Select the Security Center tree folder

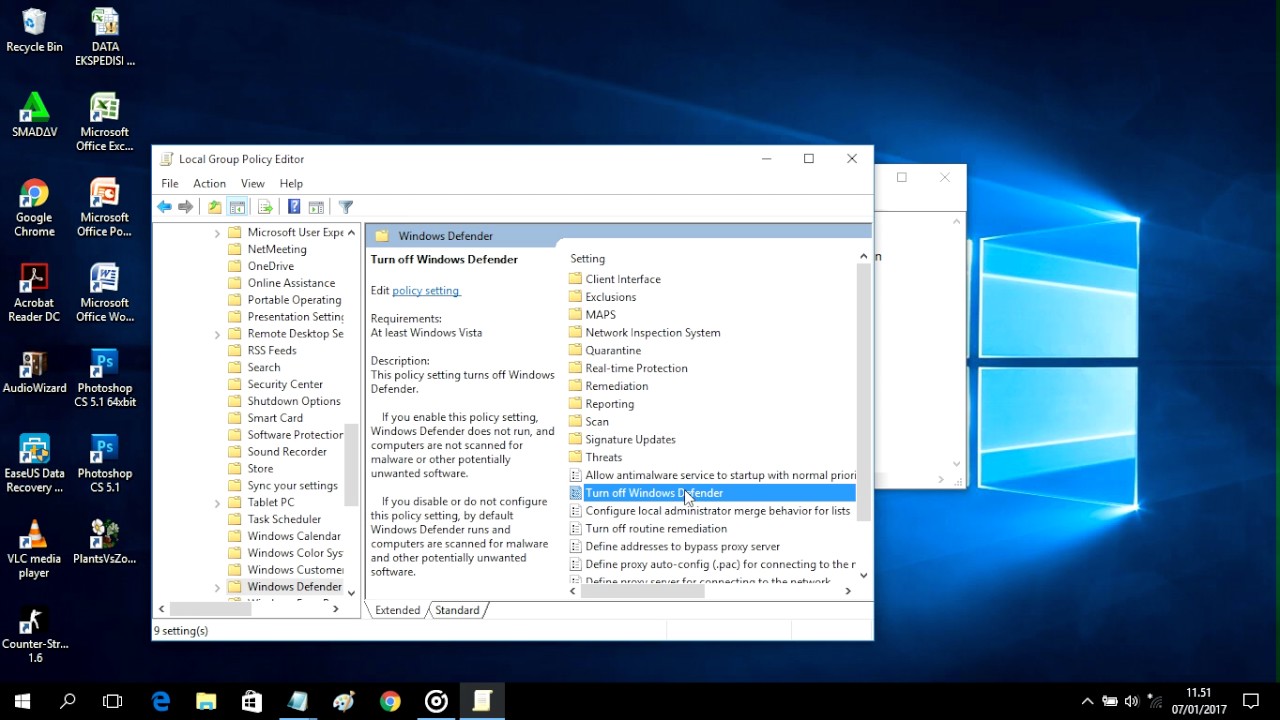click(285, 384)
